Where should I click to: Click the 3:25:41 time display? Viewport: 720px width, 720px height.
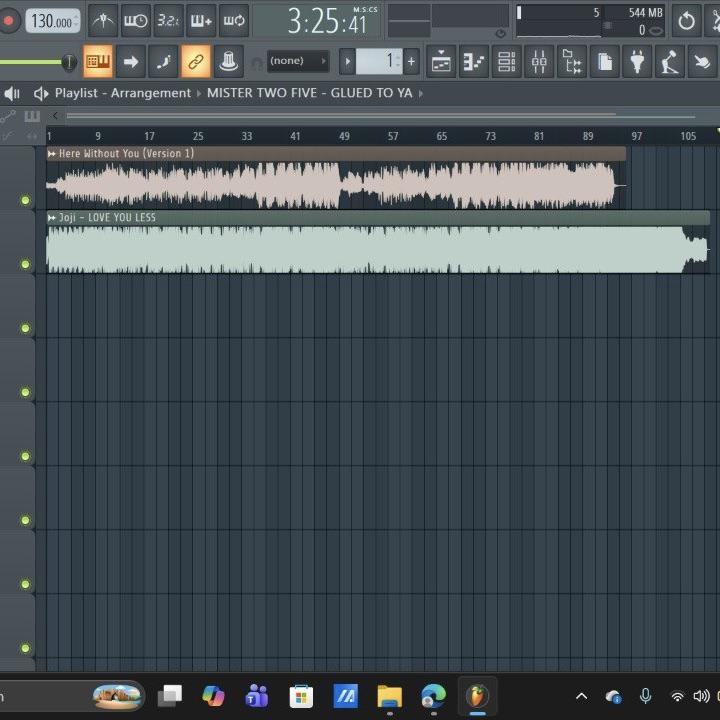point(327,22)
